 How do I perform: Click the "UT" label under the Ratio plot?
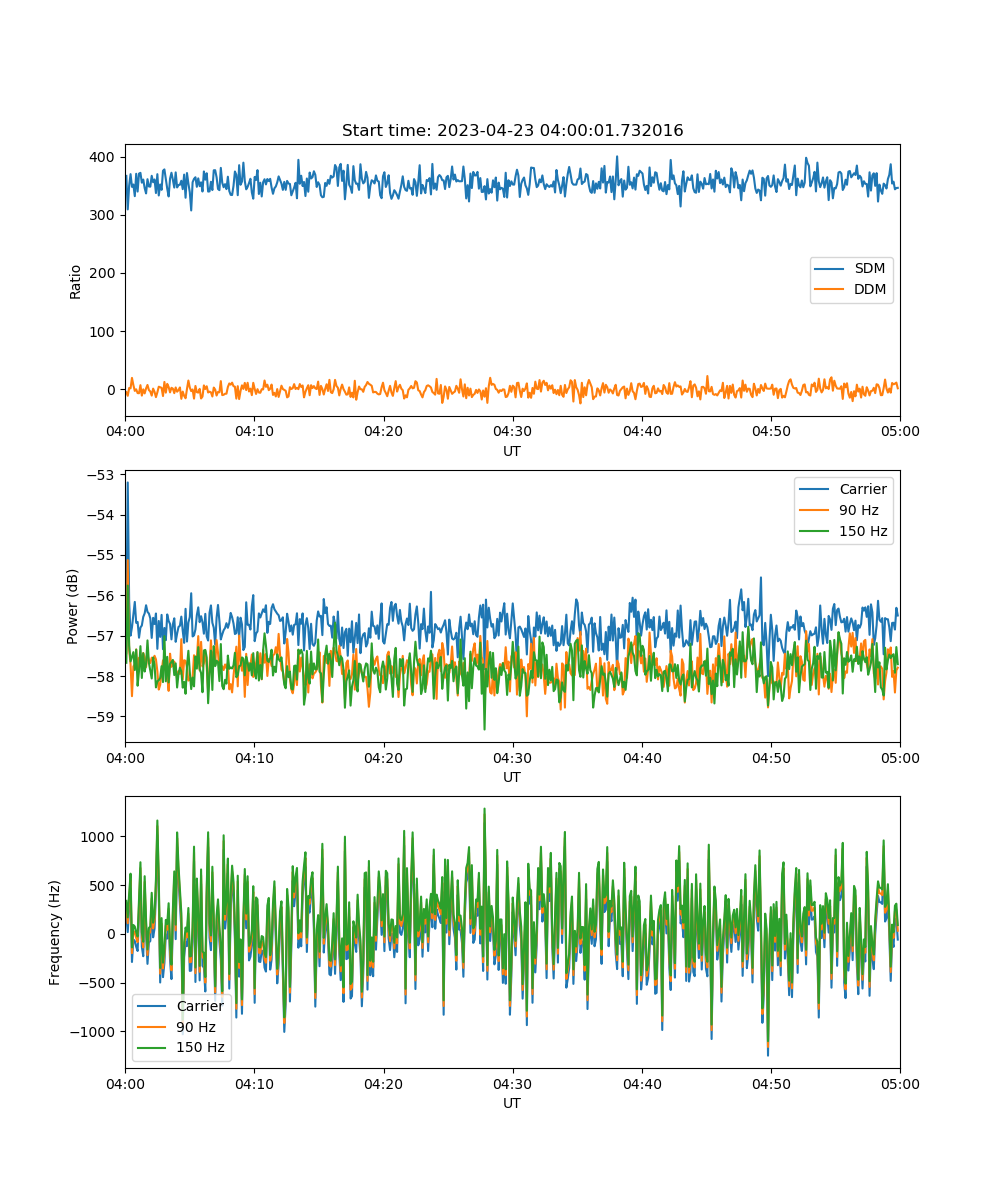(512, 451)
